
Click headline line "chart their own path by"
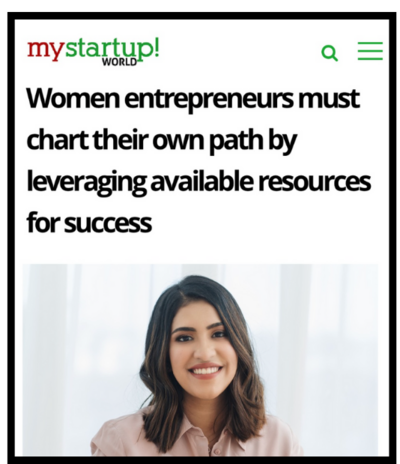(161, 141)
